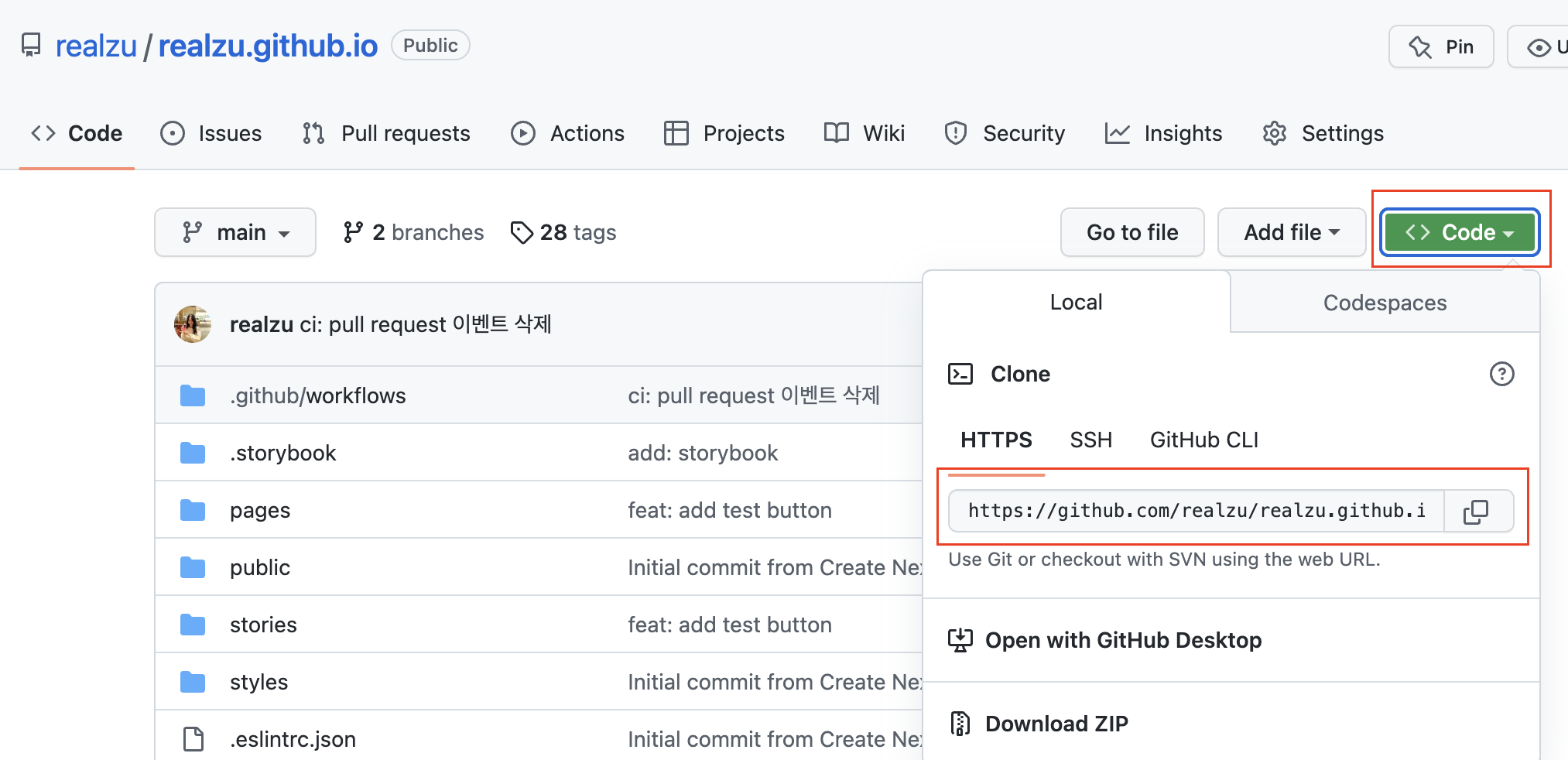Open commit message in .github/workflows row

pos(754,395)
